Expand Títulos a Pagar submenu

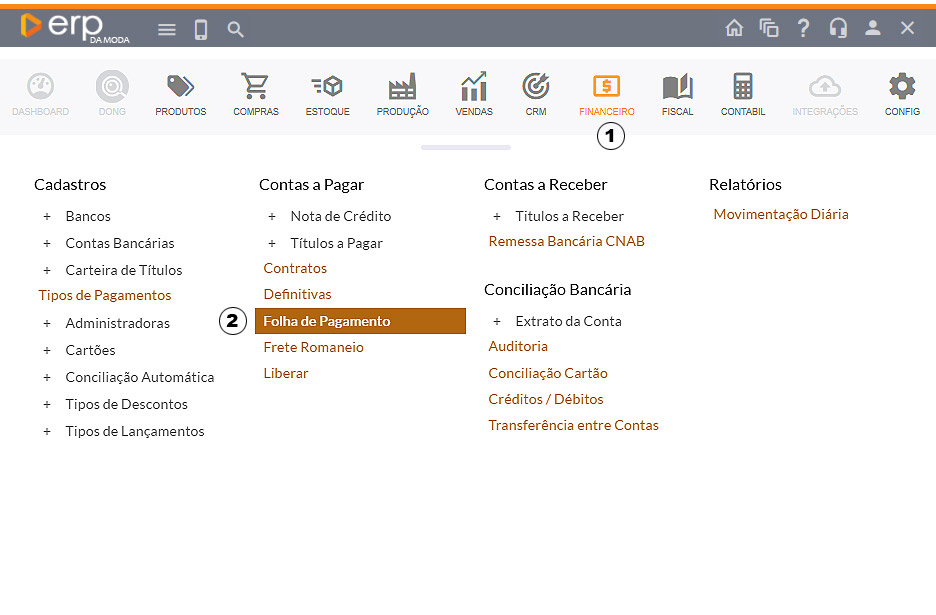(271, 243)
